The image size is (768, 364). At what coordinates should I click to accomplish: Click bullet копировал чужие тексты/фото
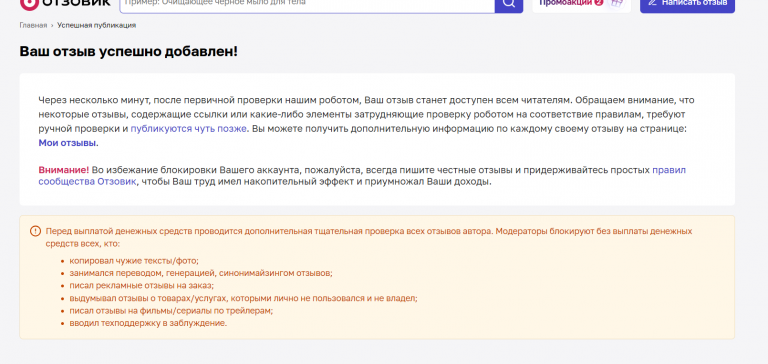coord(134,261)
